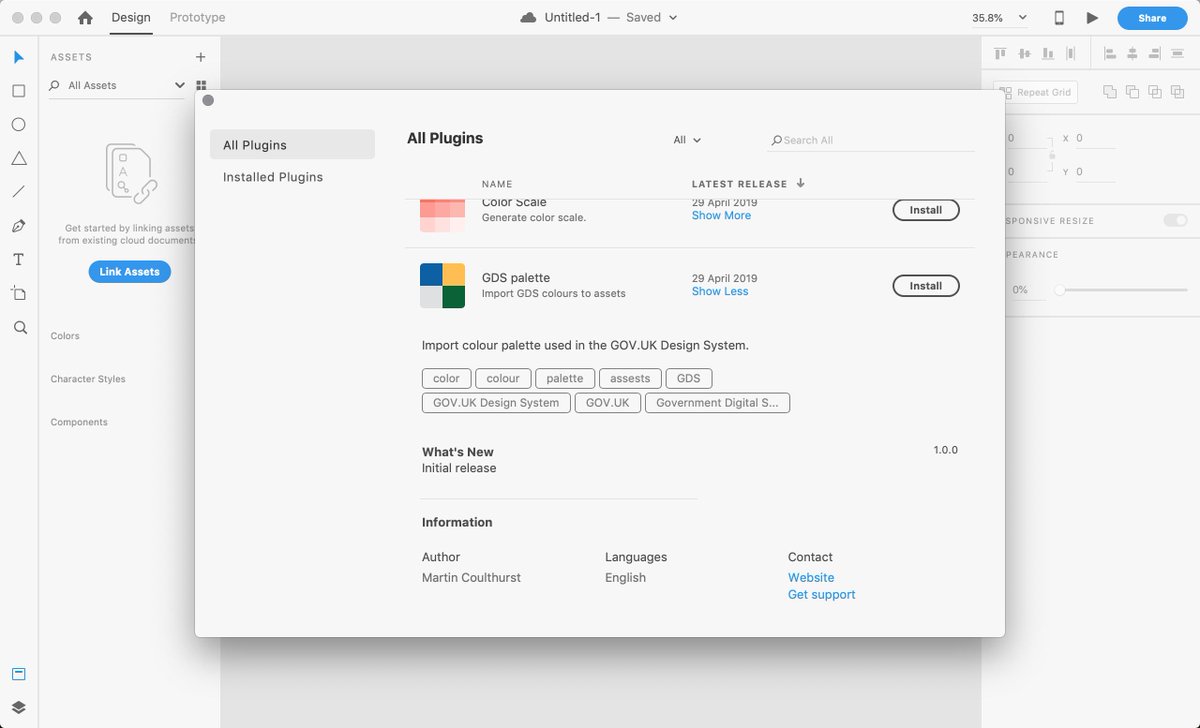Screen dimensions: 1200x728
Task: Select the Zoom magnifier tool
Action: tap(20, 327)
